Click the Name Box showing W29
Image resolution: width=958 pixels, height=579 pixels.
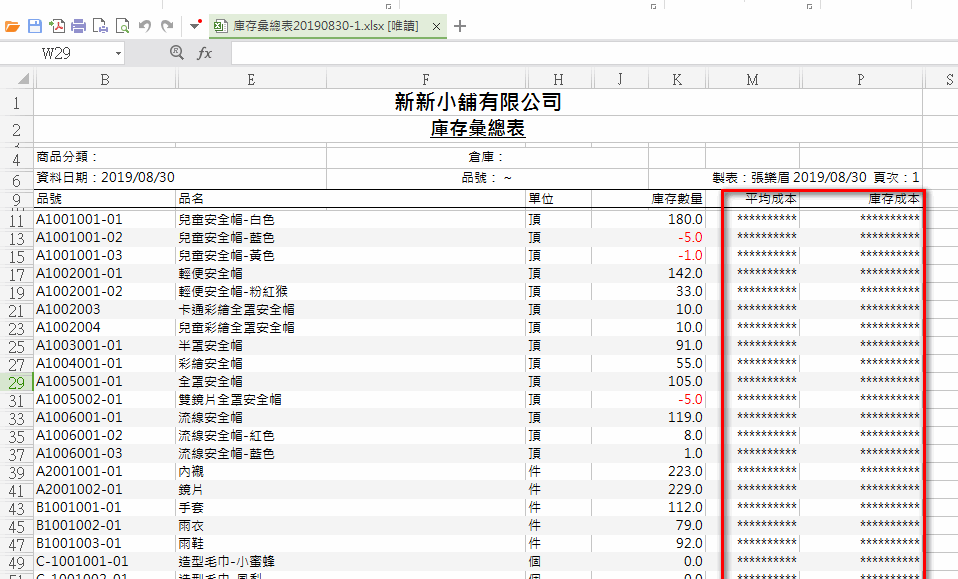(x=56, y=53)
